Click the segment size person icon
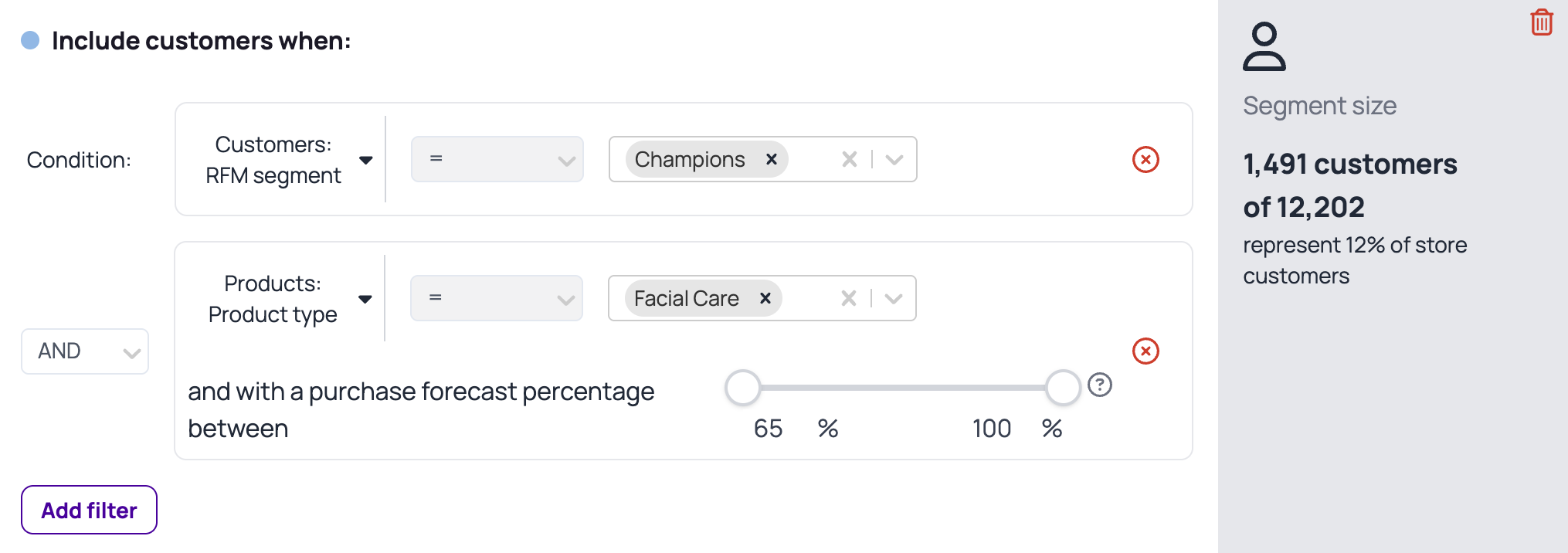1568x553 pixels. pos(1264,46)
